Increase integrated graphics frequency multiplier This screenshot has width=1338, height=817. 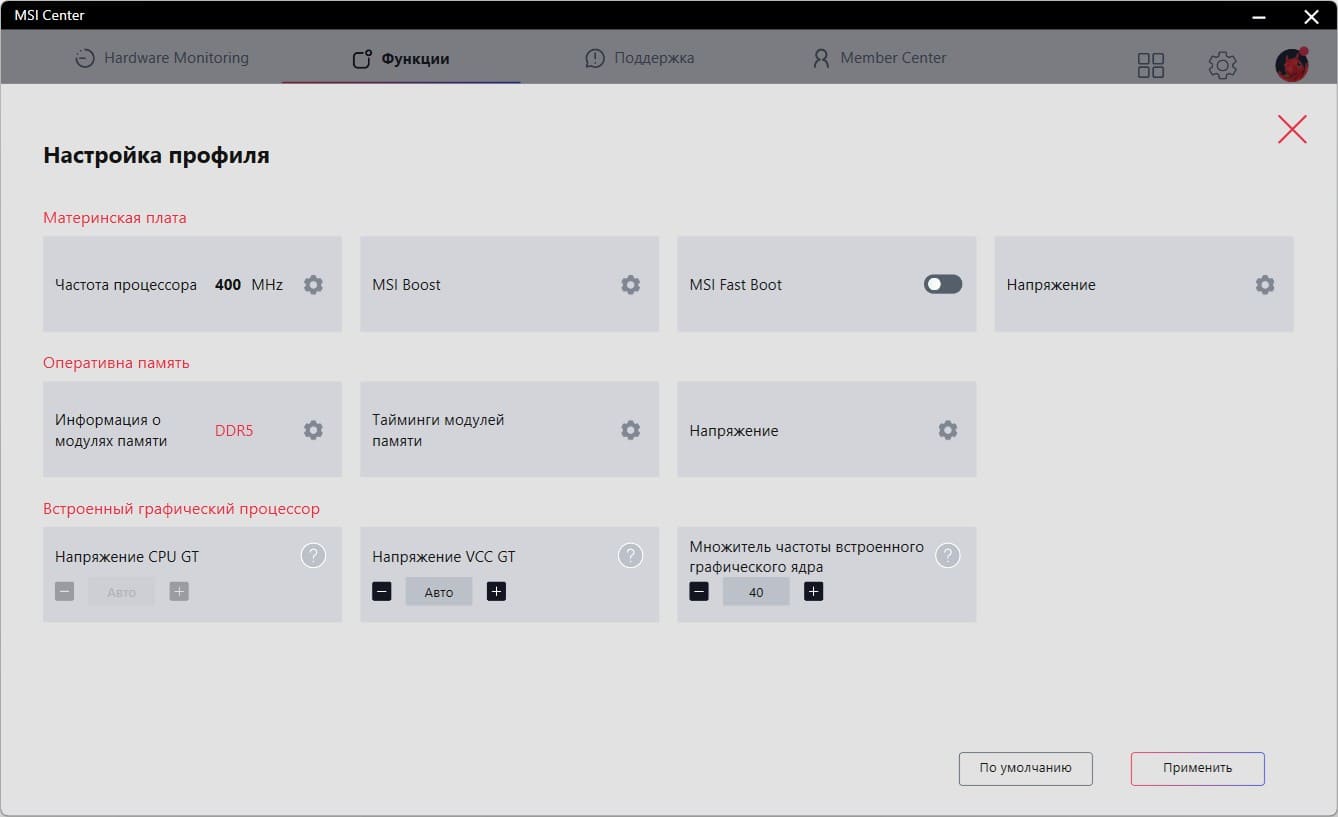[813, 592]
